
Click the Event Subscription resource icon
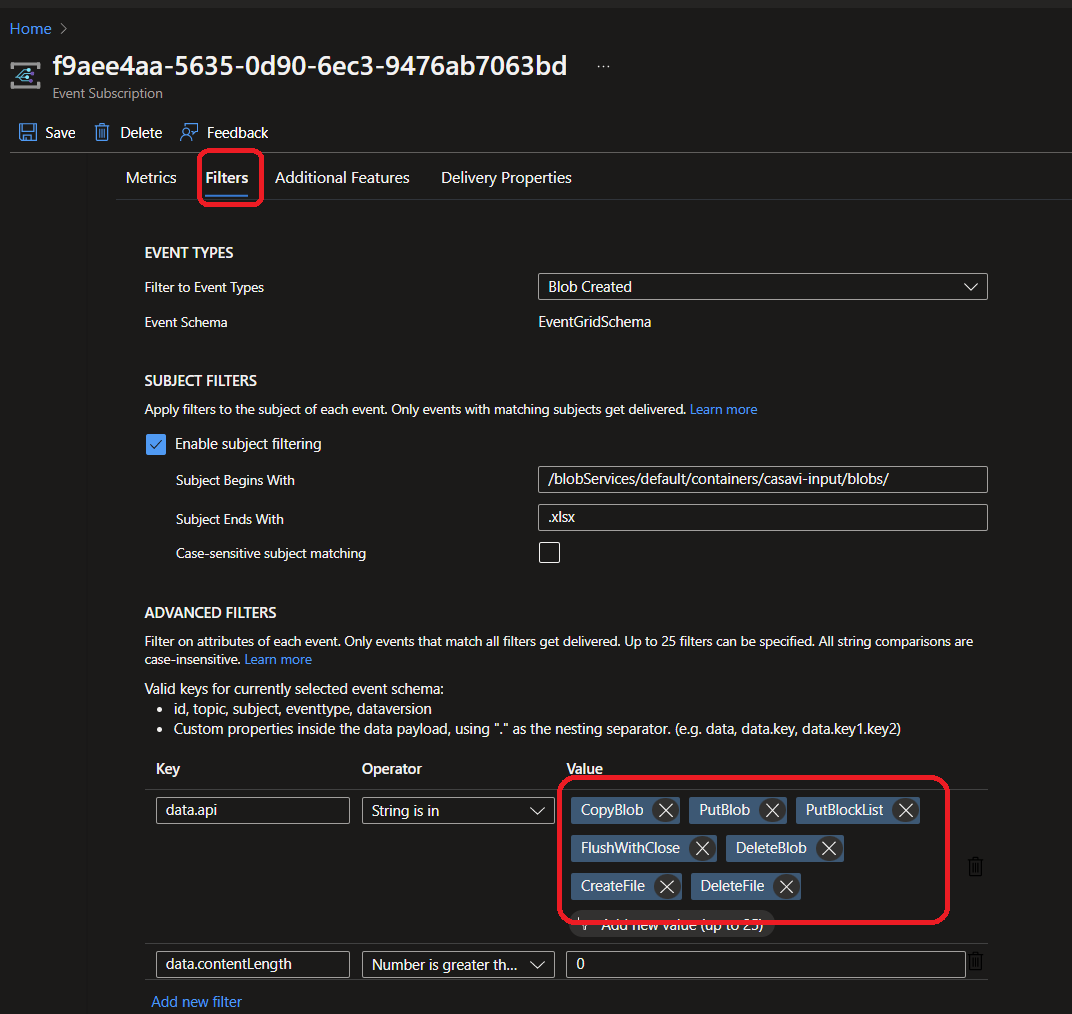[25, 75]
